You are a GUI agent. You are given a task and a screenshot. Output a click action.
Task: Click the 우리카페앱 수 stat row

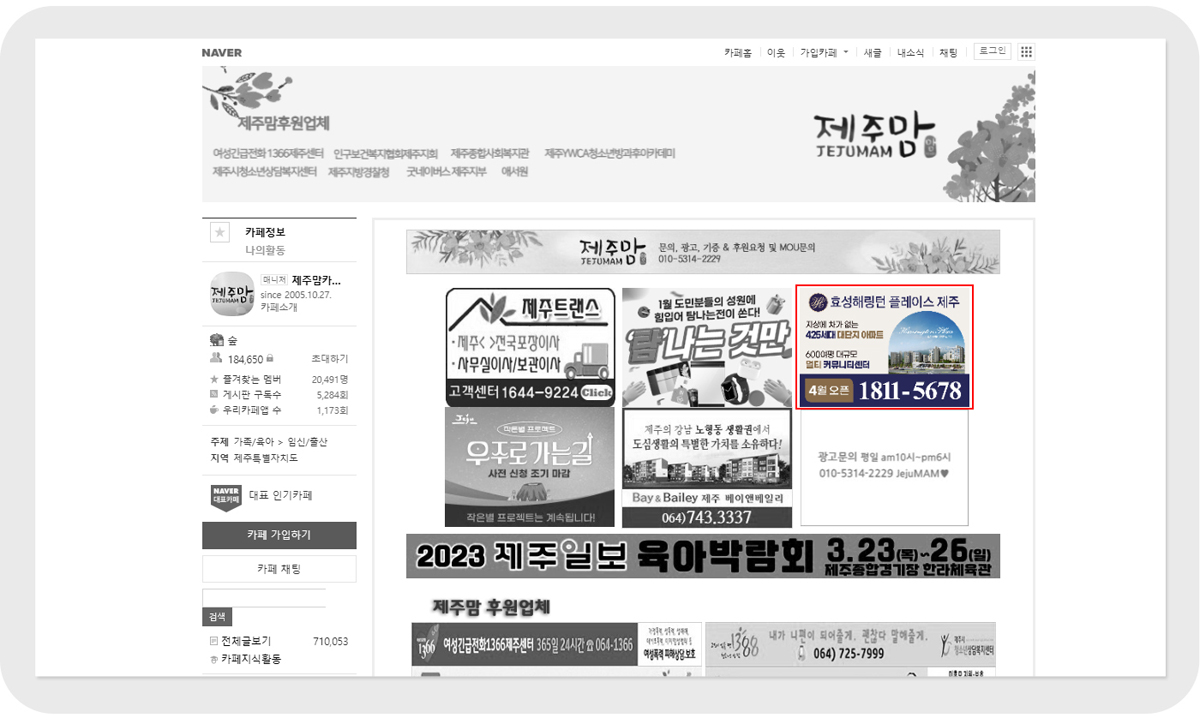click(x=279, y=410)
